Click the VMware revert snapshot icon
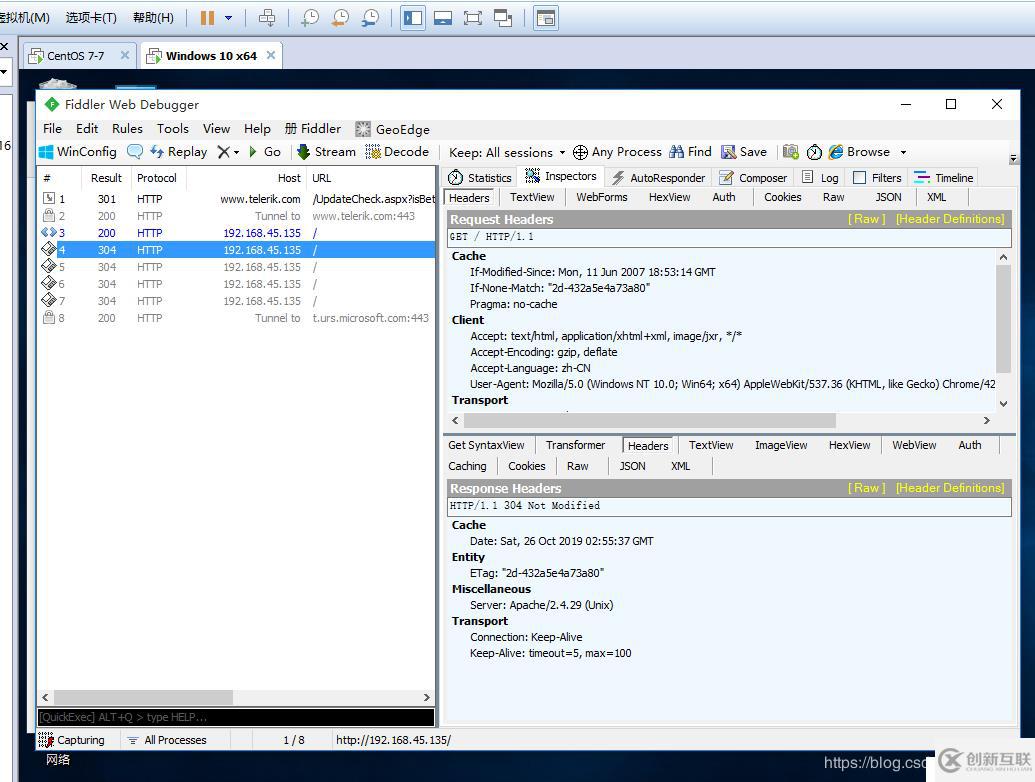 pos(341,18)
